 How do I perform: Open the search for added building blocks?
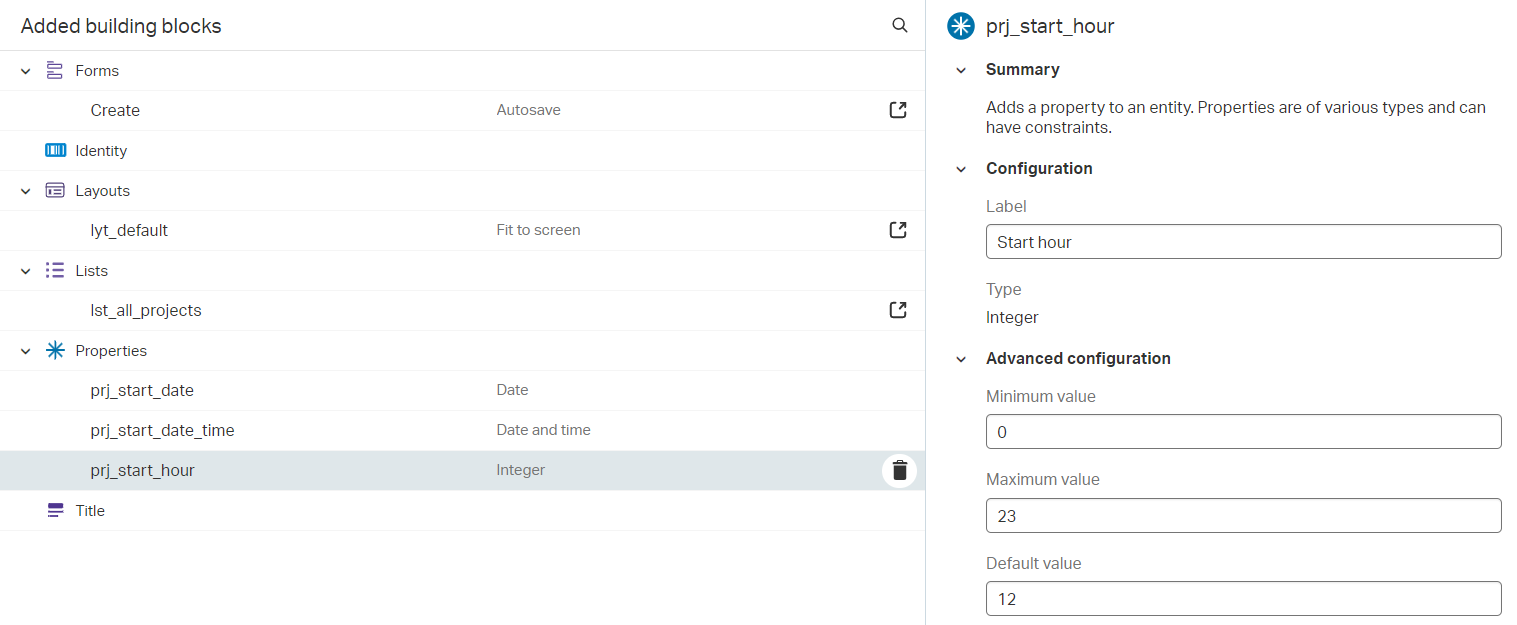(x=899, y=26)
